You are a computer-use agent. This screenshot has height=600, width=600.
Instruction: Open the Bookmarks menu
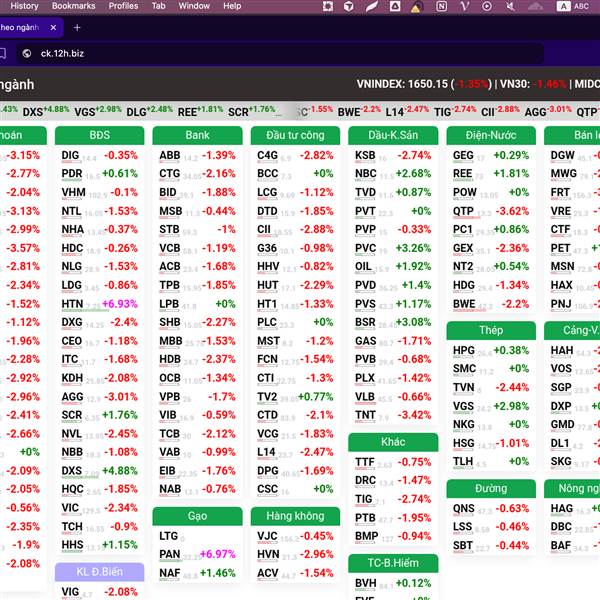coord(73,6)
